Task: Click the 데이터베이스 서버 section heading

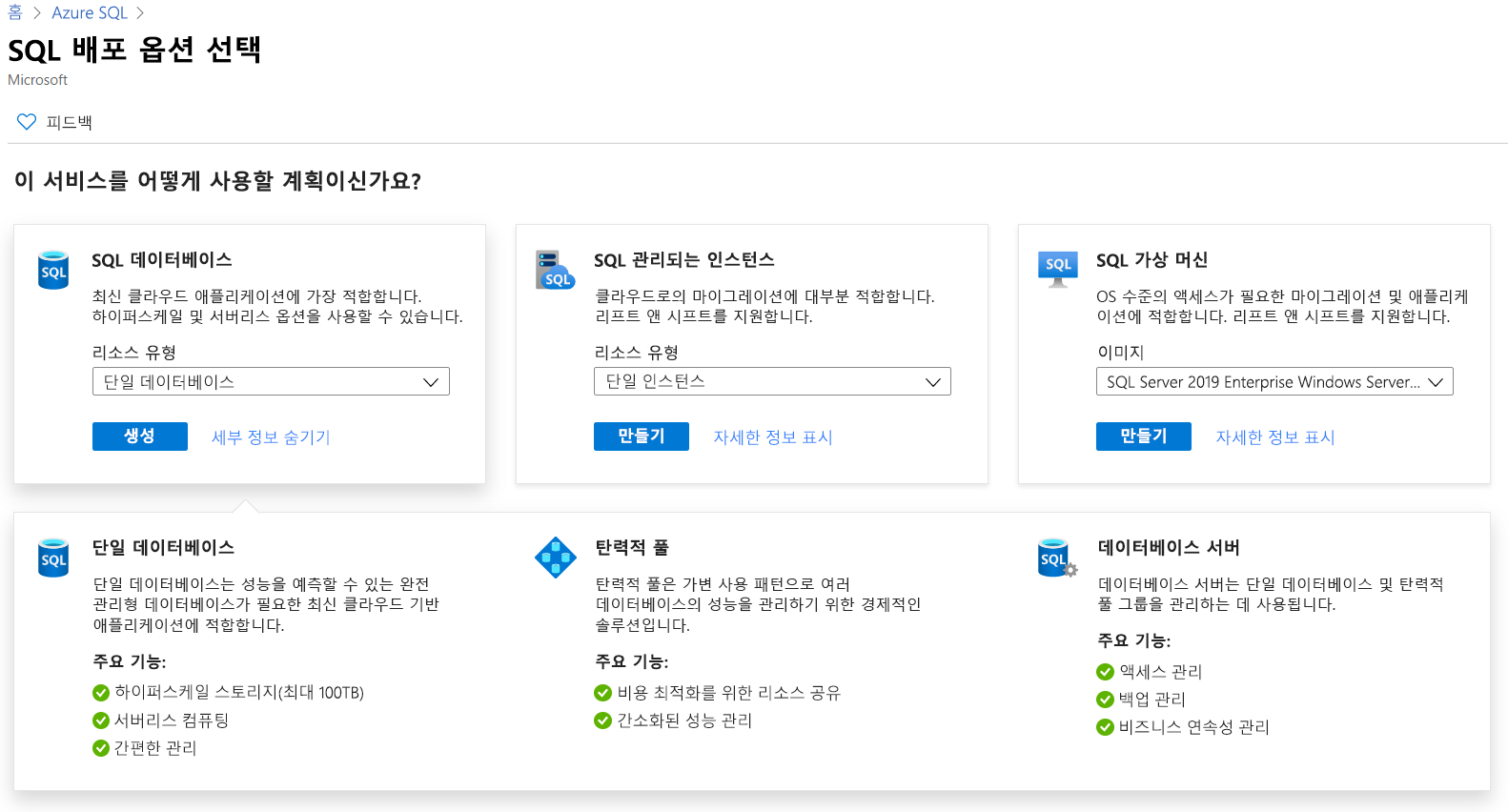Action: pyautogui.click(x=1169, y=548)
